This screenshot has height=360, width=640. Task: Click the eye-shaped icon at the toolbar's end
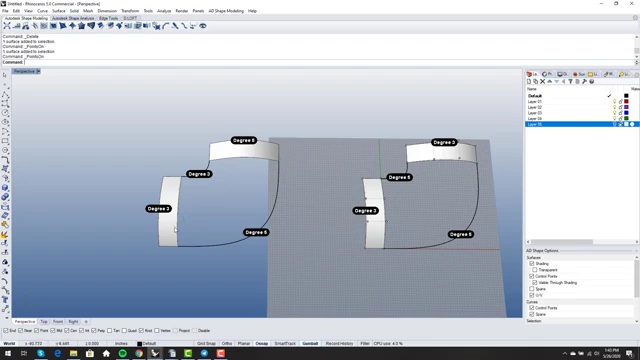[x=202, y=26]
